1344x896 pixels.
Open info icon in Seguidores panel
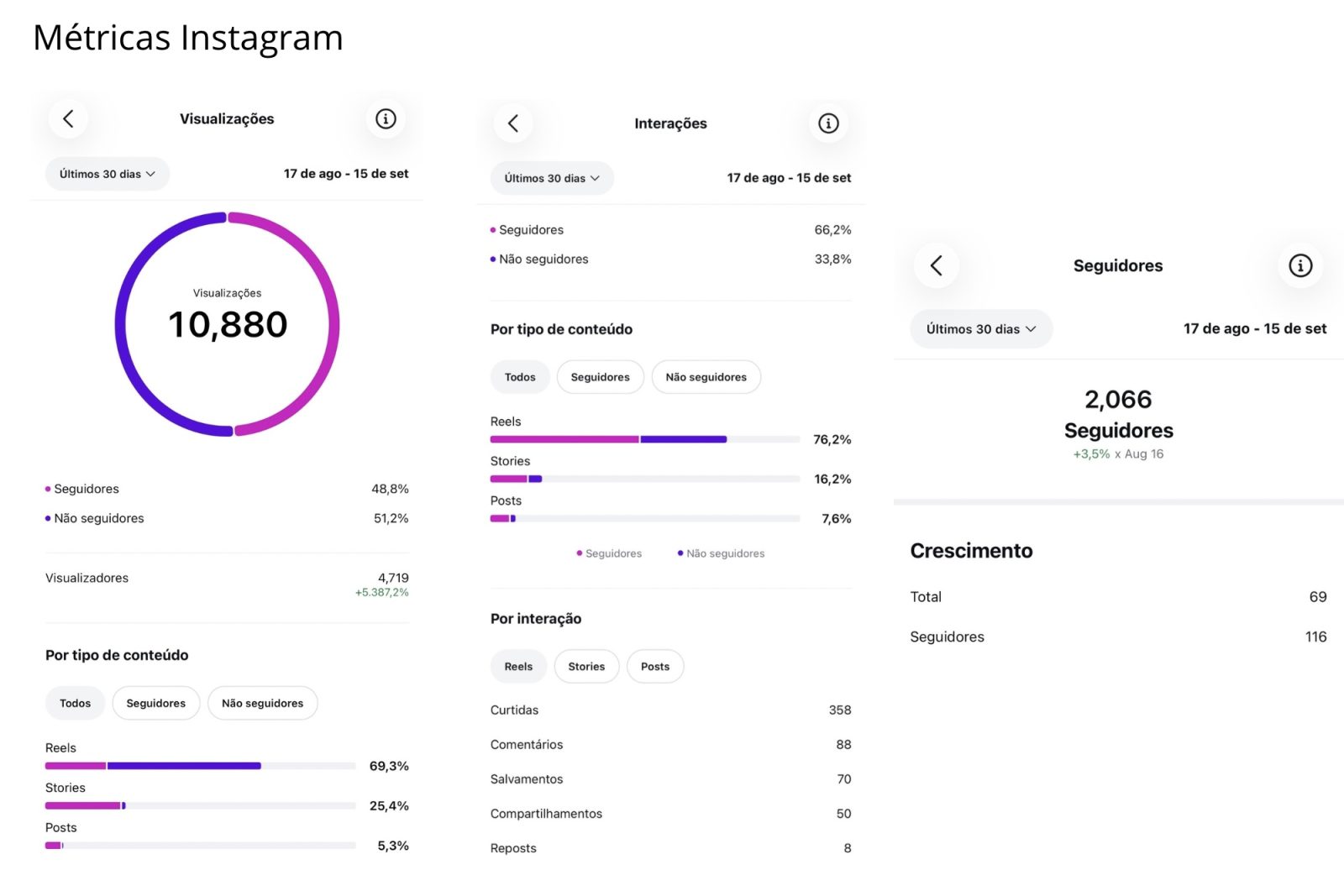pos(1300,265)
